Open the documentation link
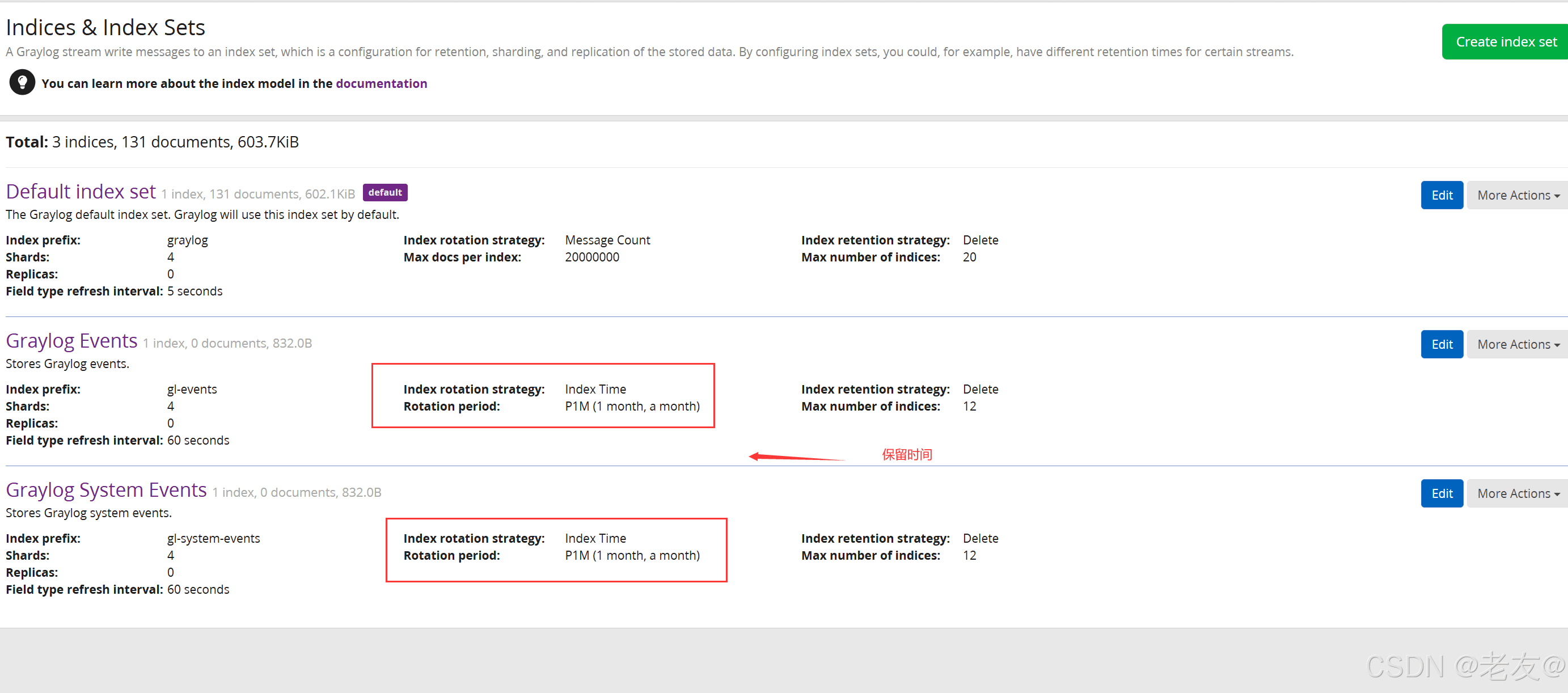The width and height of the screenshot is (1568, 693). [x=381, y=83]
